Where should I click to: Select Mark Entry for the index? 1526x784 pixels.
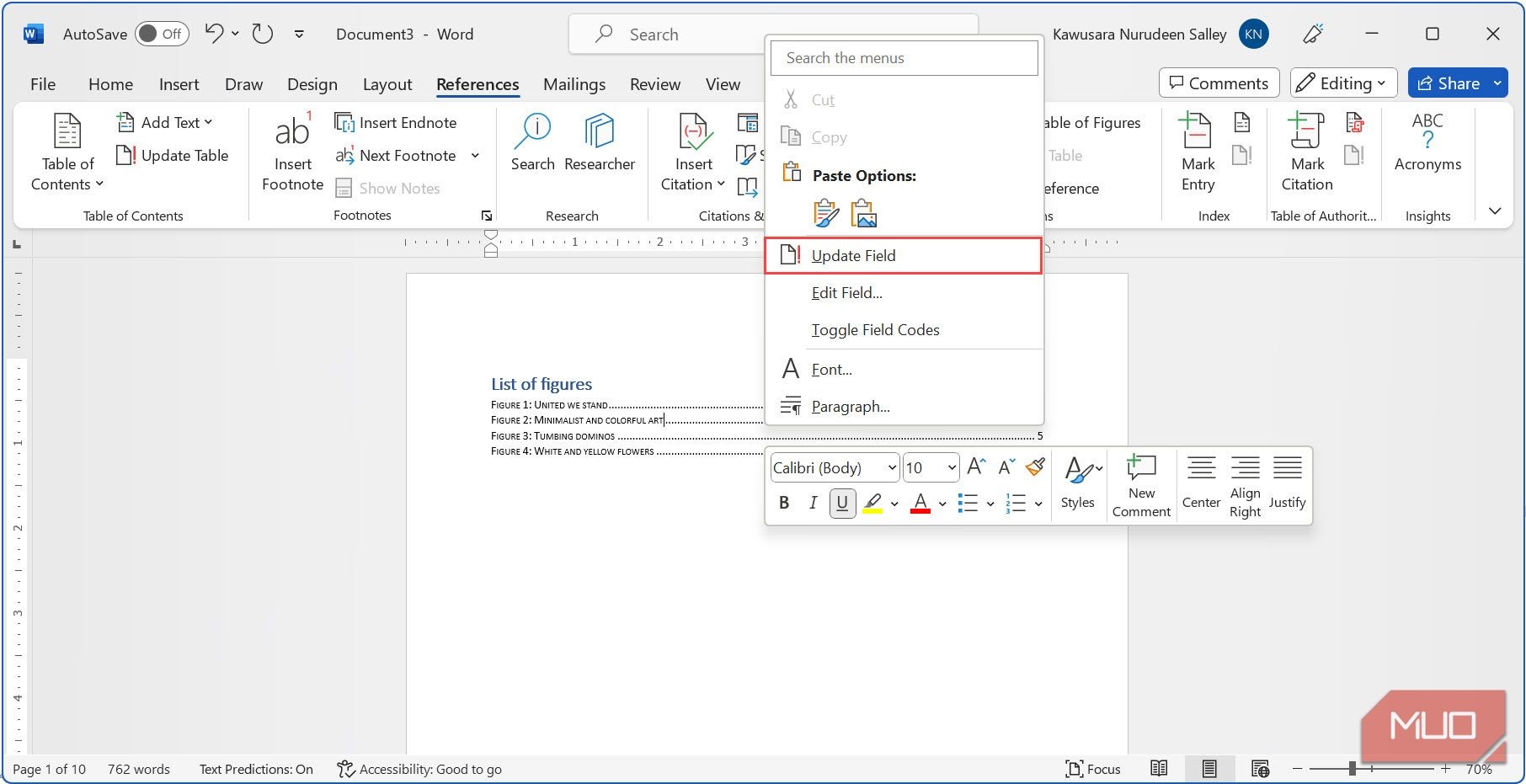1198,152
